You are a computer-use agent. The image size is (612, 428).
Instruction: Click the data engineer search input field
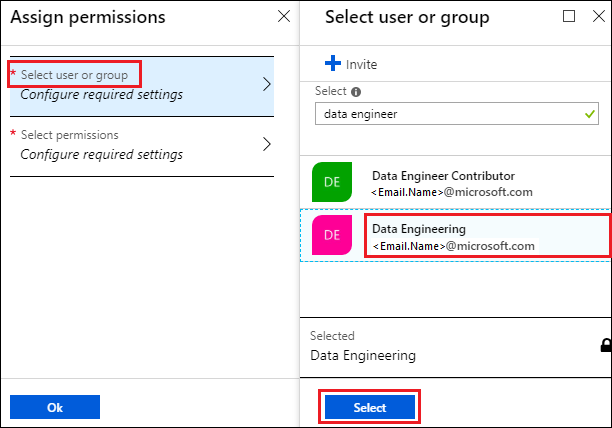coord(457,114)
